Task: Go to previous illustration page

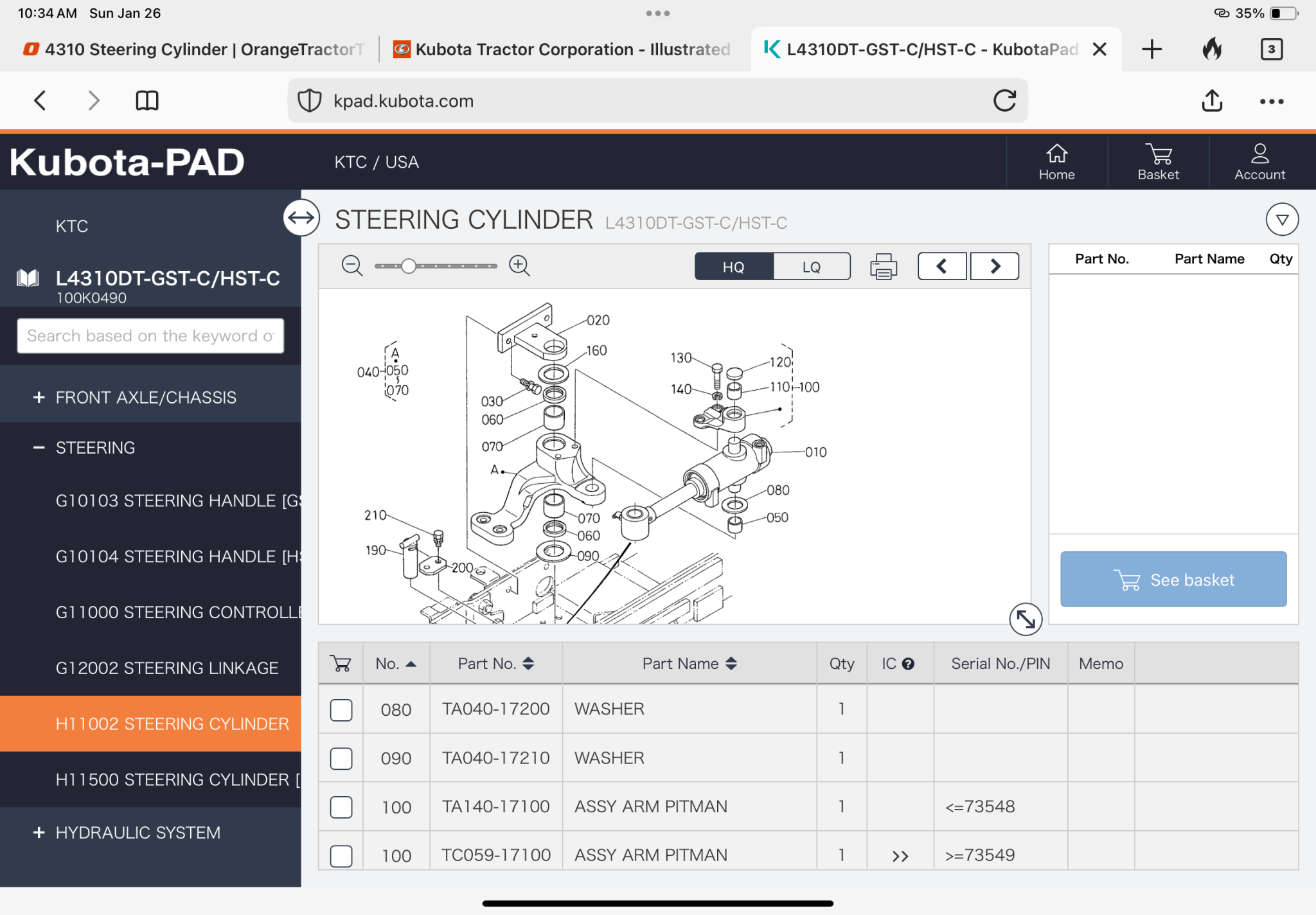Action: click(942, 266)
